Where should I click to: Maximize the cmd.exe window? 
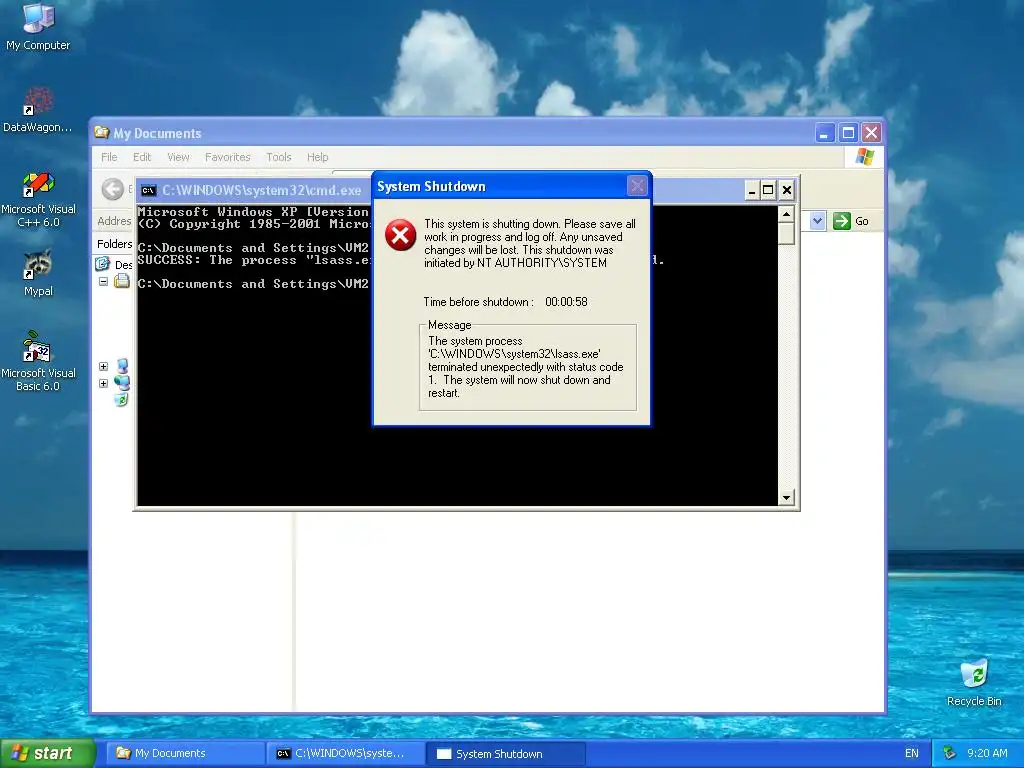point(769,190)
